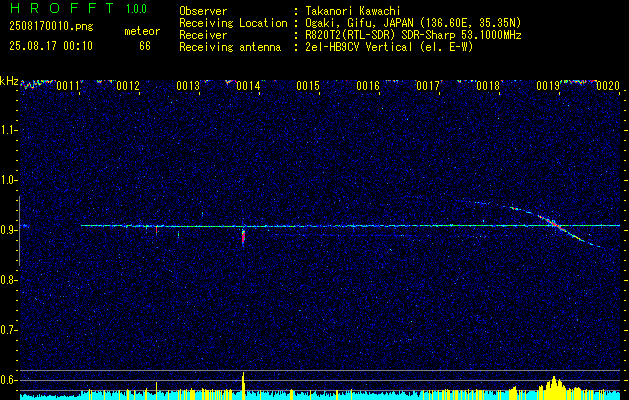Click the date stamp 25.08.17 00:10
The image size is (629, 400).
click(x=51, y=45)
